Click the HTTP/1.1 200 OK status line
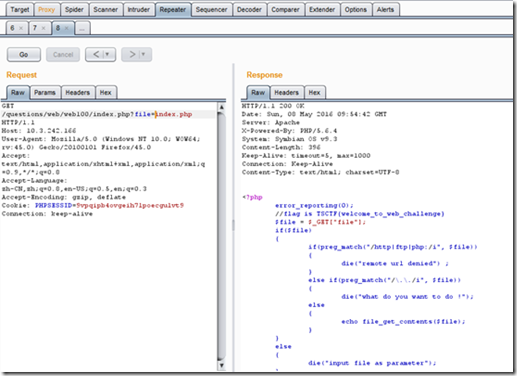The width and height of the screenshot is (517, 376). 273,106
